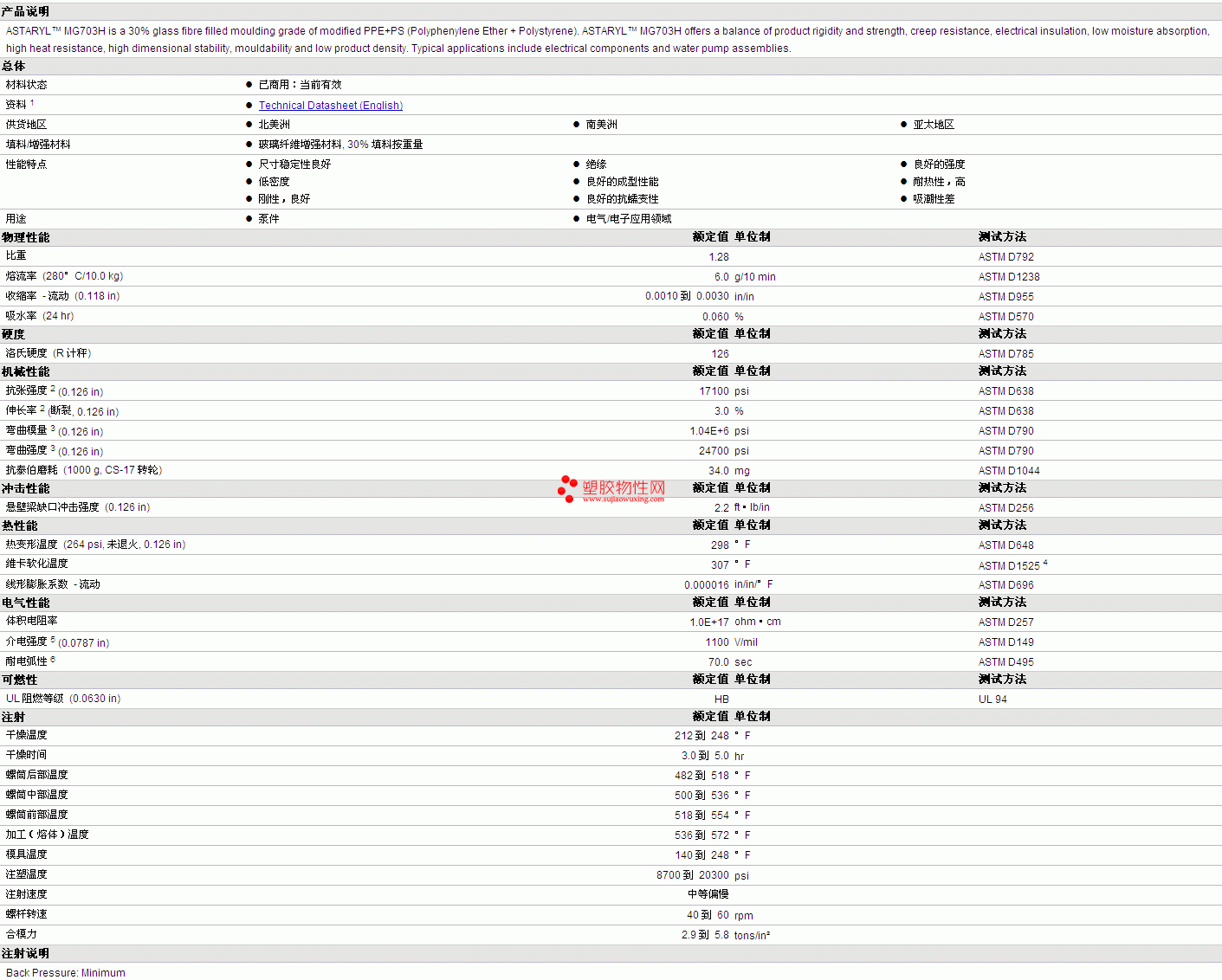Select the 中等偏慢 injection speed value
This screenshot has height=980, width=1222.
[708, 894]
